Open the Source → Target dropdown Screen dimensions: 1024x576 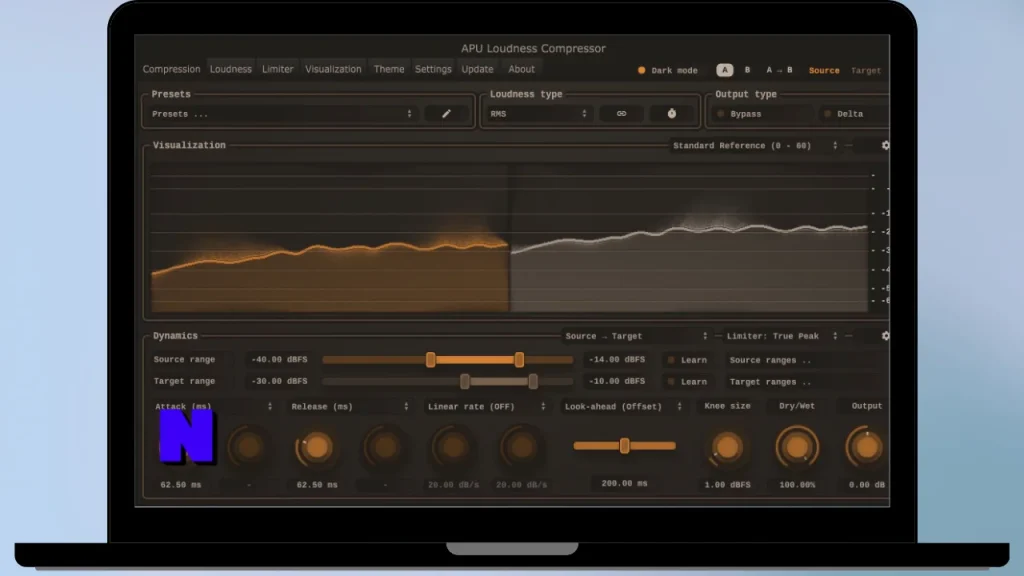coord(636,336)
